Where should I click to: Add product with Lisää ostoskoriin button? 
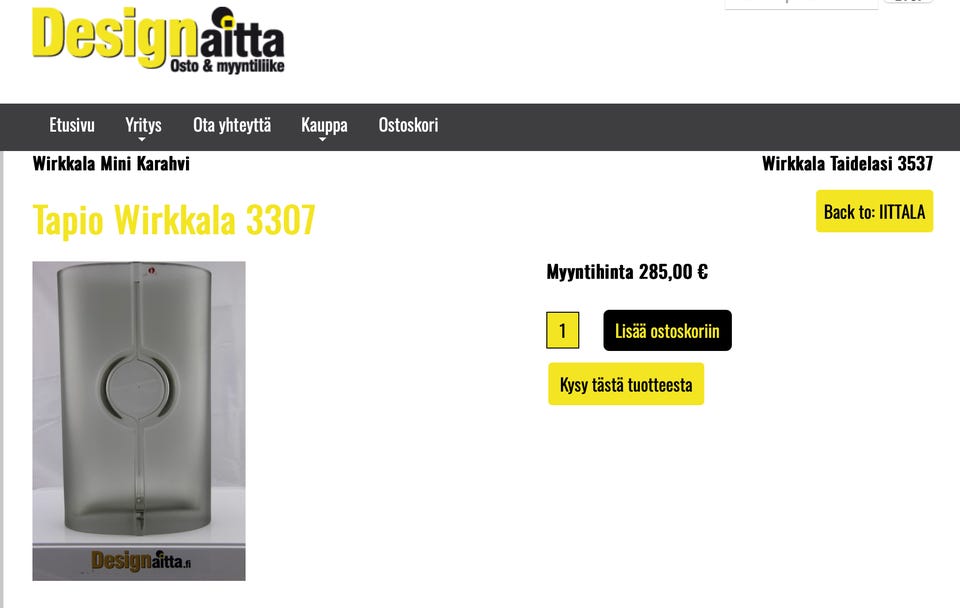click(x=667, y=331)
